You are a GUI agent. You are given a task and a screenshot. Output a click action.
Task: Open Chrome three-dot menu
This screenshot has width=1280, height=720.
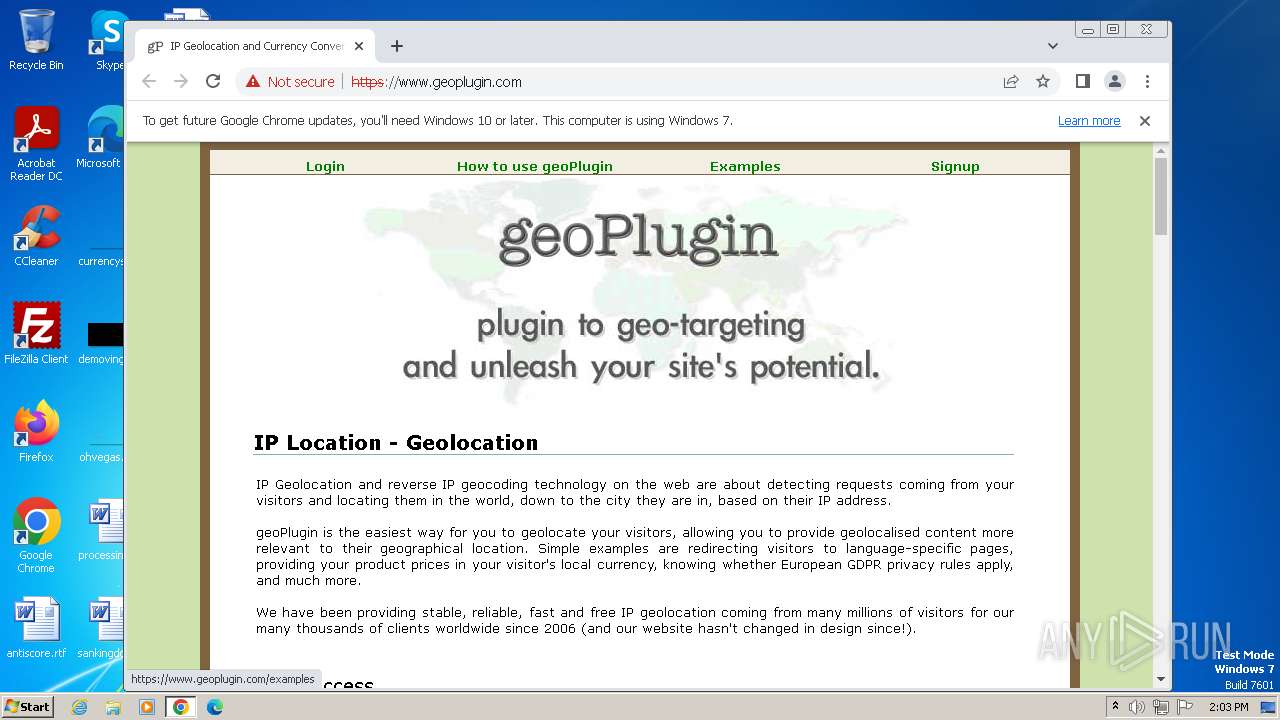click(x=1147, y=82)
